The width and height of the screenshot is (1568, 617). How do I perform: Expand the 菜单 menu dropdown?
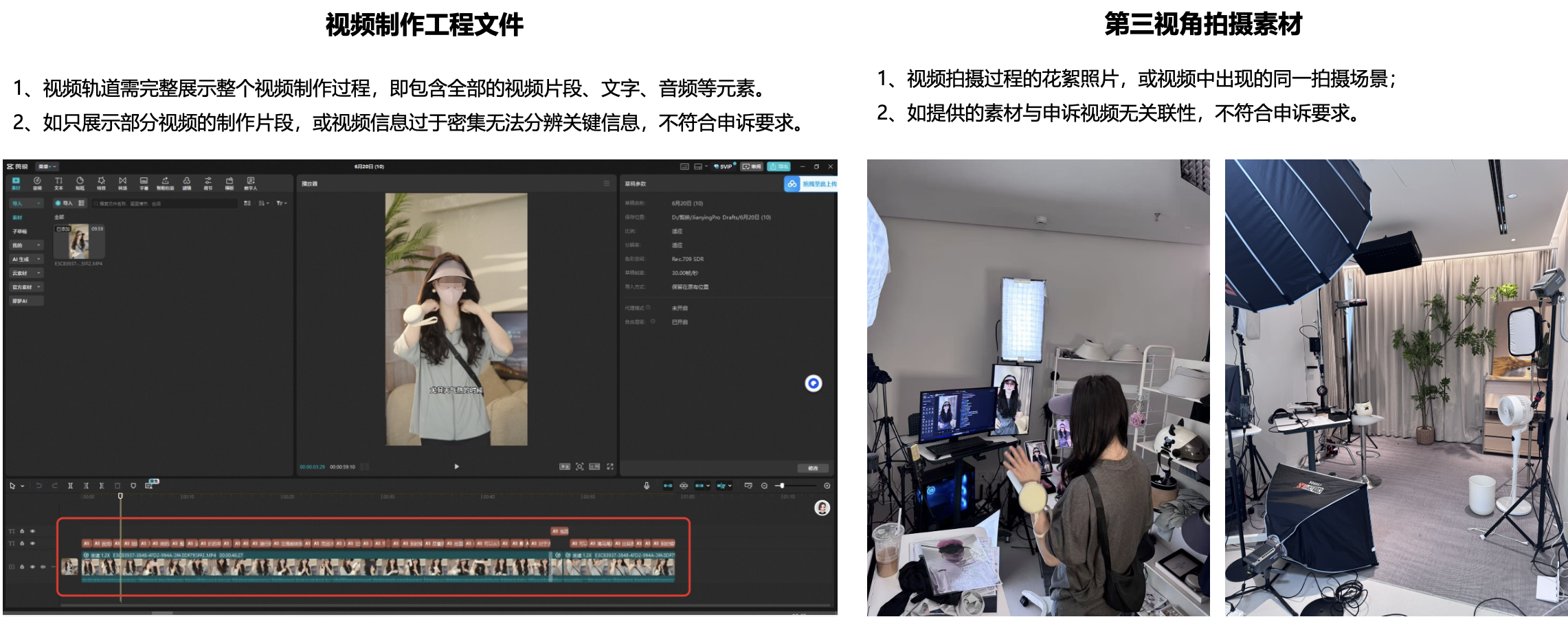47,166
